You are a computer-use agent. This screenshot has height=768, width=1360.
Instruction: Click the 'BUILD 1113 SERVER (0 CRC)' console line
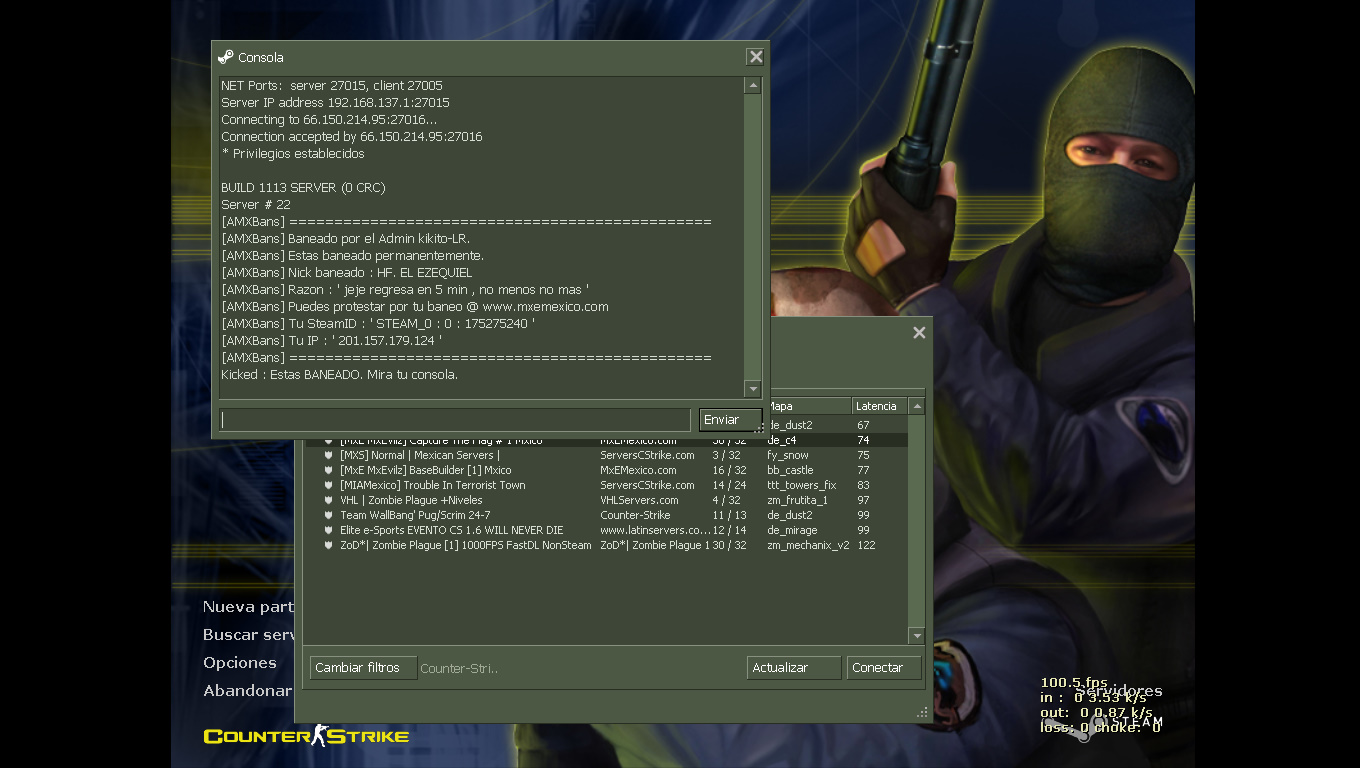coord(303,188)
